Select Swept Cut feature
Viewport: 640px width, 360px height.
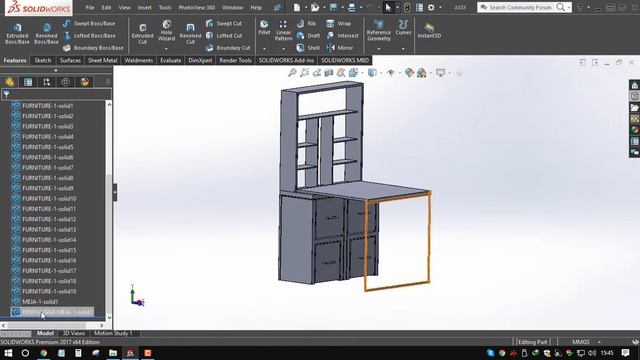[x=224, y=24]
